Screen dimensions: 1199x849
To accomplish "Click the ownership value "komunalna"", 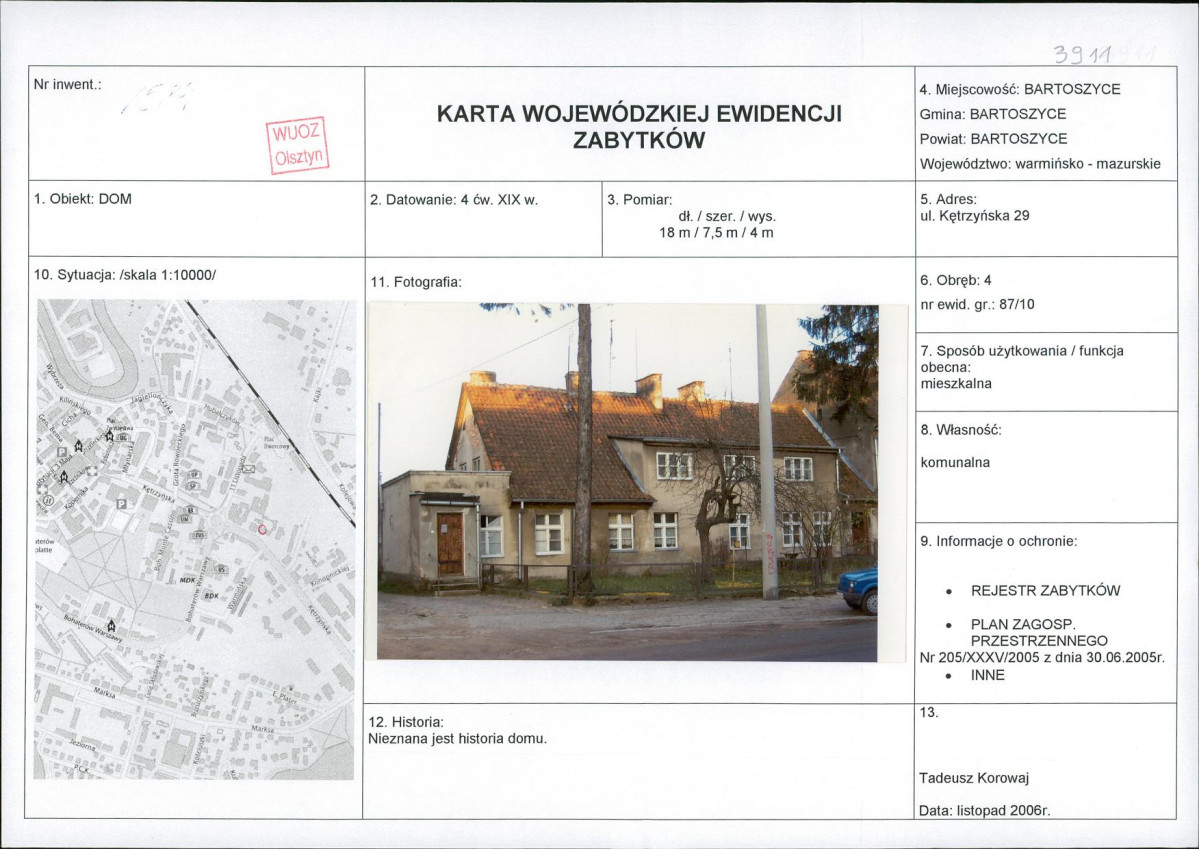I will coord(955,463).
